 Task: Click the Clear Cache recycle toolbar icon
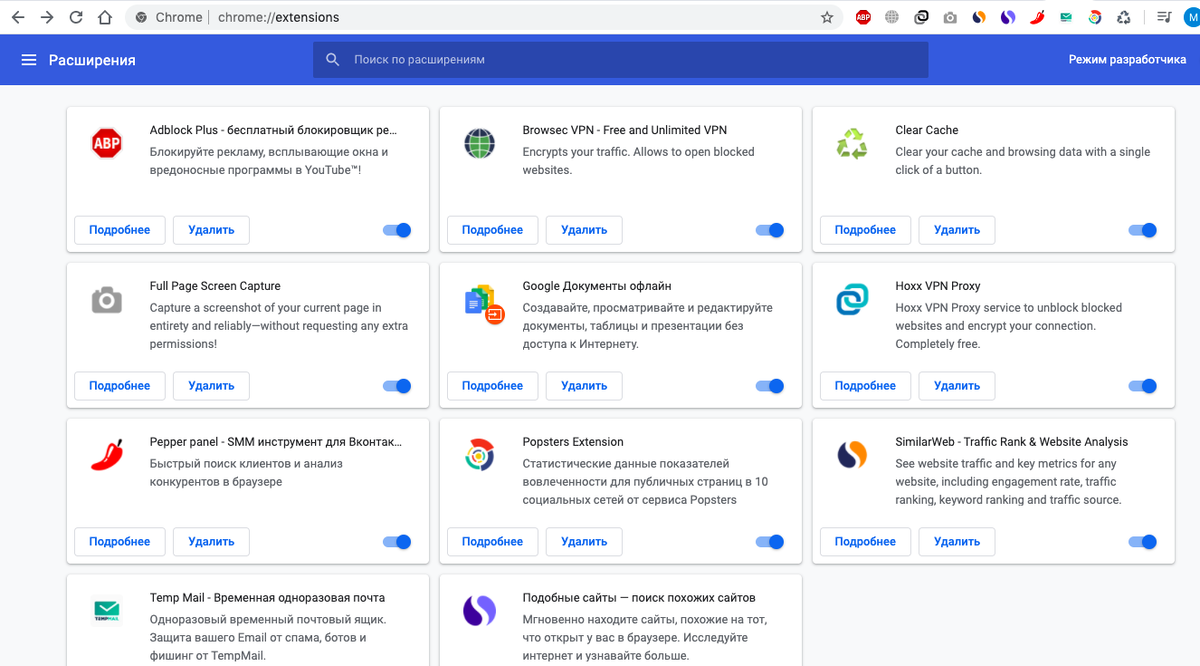(x=1124, y=17)
